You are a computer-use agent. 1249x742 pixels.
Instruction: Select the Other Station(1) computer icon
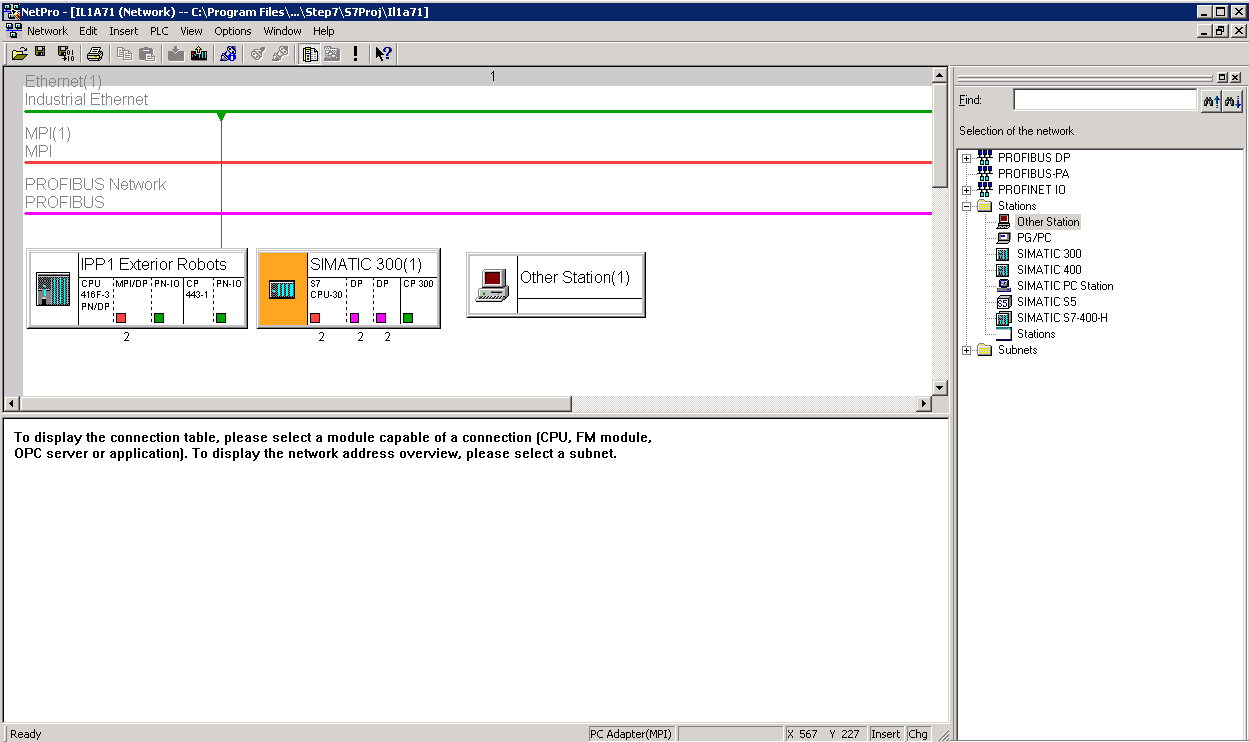493,285
